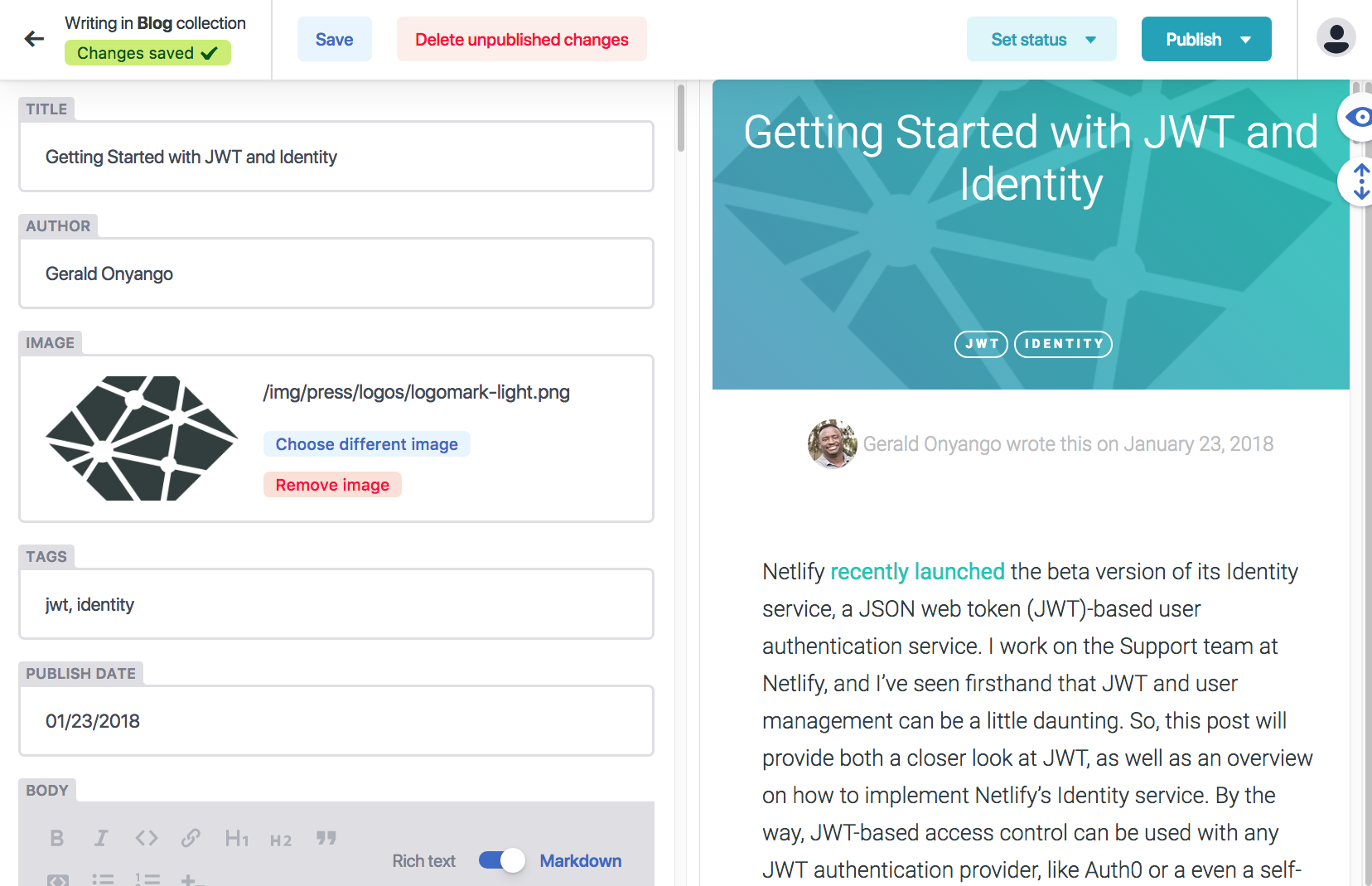Insert a numbered list

(x=147, y=879)
